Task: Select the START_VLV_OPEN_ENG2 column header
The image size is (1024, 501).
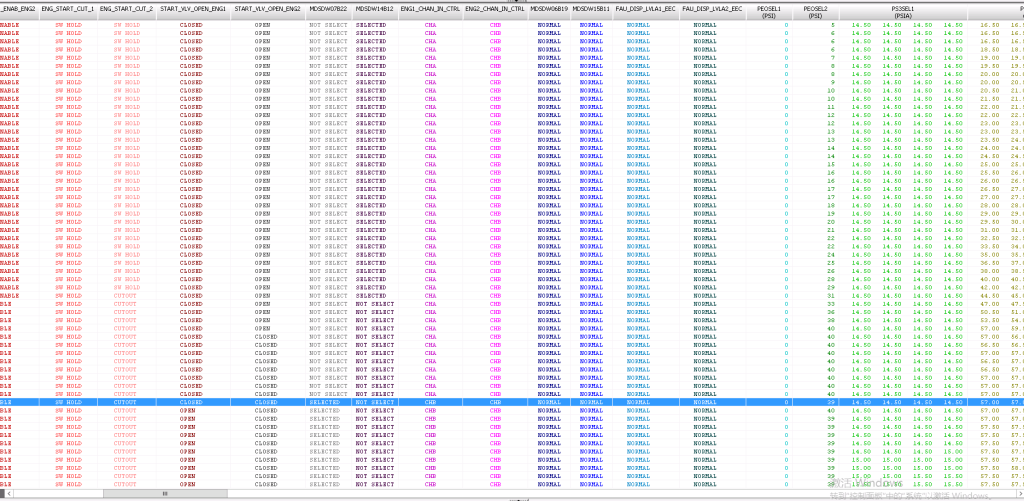Action: (x=266, y=8)
